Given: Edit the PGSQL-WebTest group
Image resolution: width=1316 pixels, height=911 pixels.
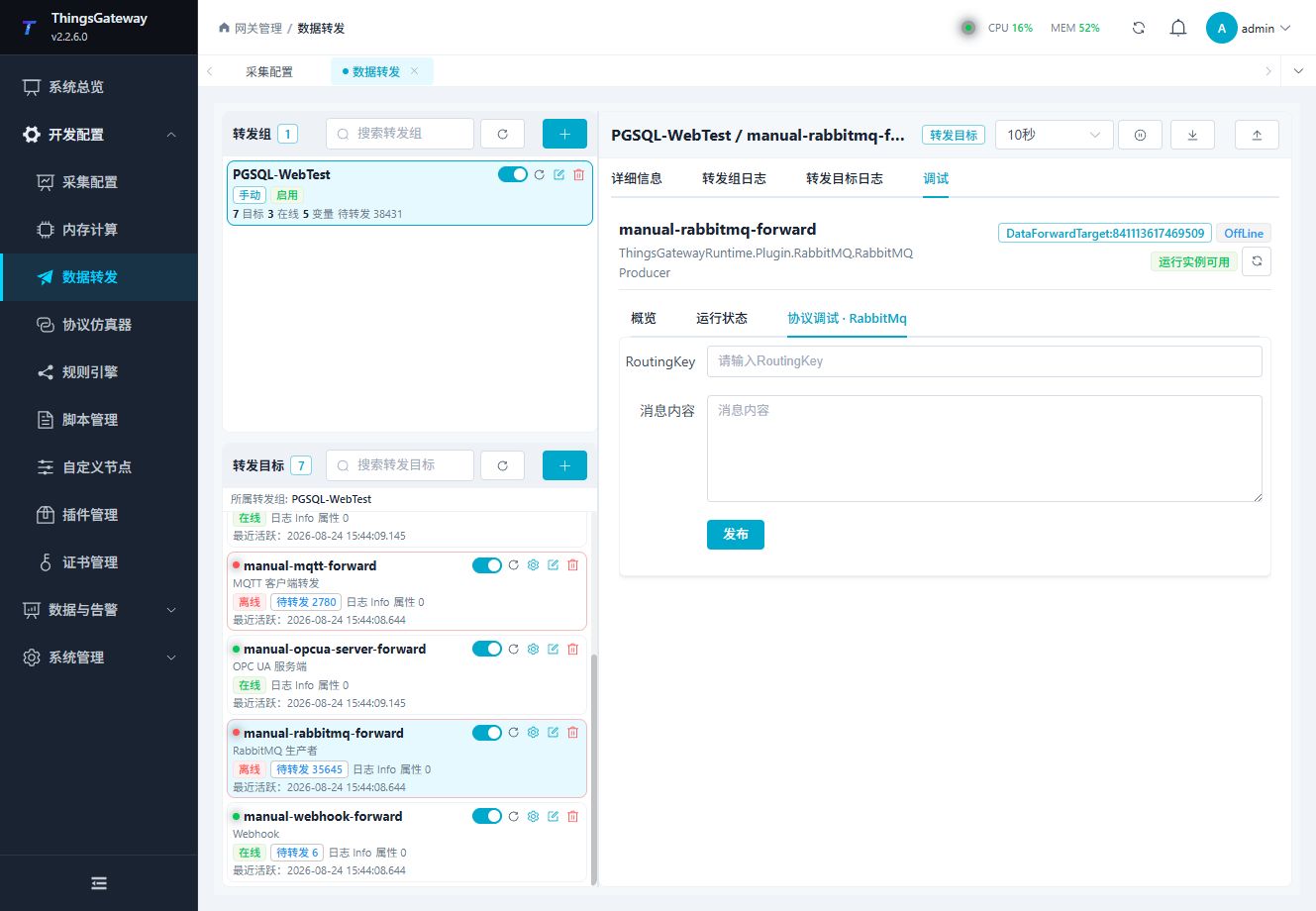Looking at the screenshot, I should tap(559, 174).
